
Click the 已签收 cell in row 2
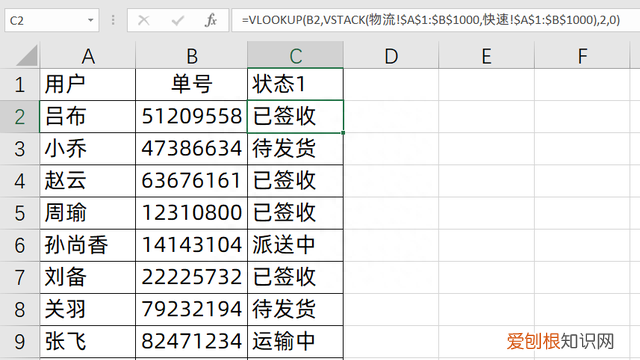[296, 117]
